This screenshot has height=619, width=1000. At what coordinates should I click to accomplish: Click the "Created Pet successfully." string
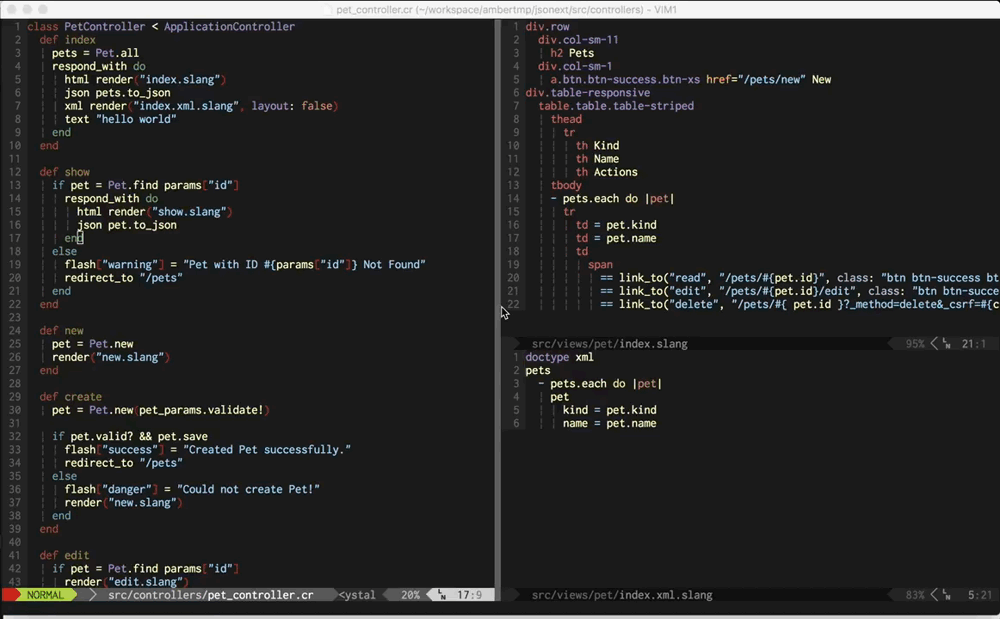click(267, 450)
